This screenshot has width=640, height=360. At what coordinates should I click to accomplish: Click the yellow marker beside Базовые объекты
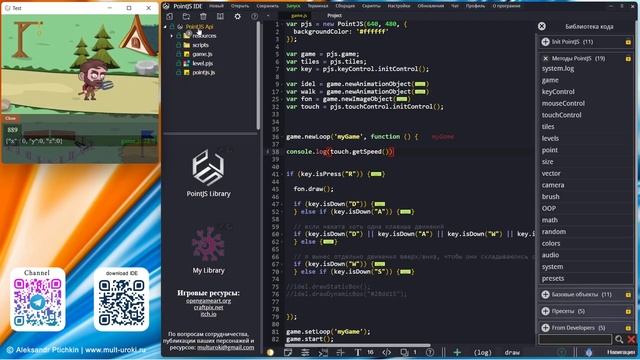(x=628, y=295)
